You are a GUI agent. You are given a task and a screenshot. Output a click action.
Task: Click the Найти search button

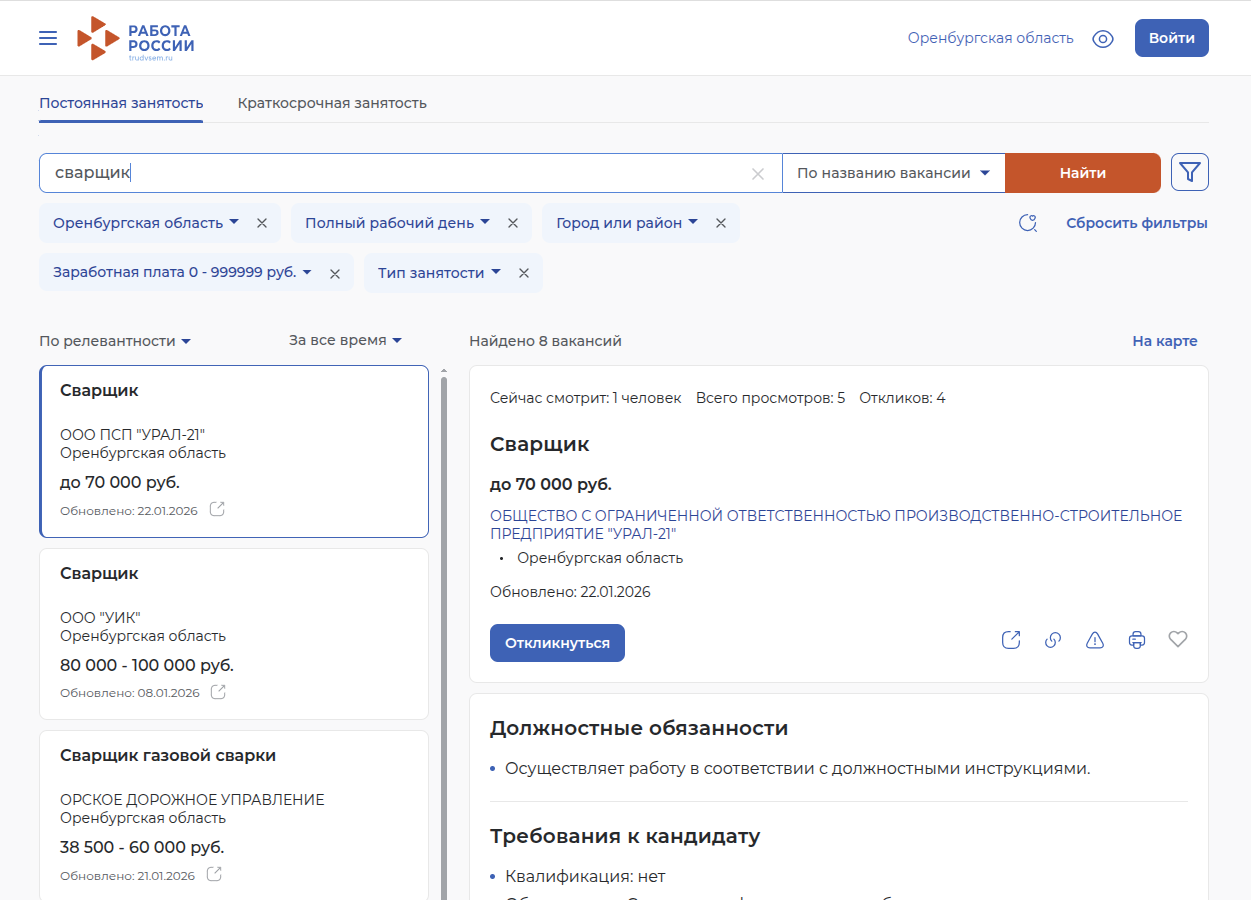[1082, 173]
